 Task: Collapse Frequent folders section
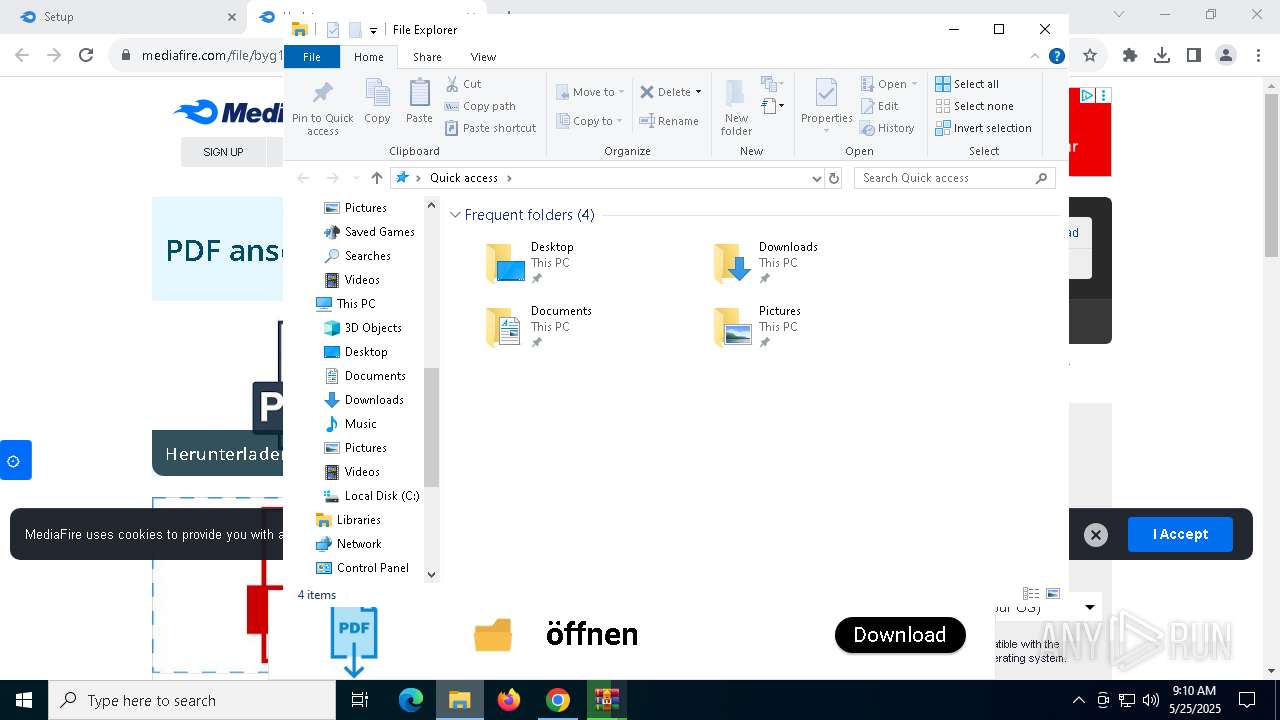455,215
